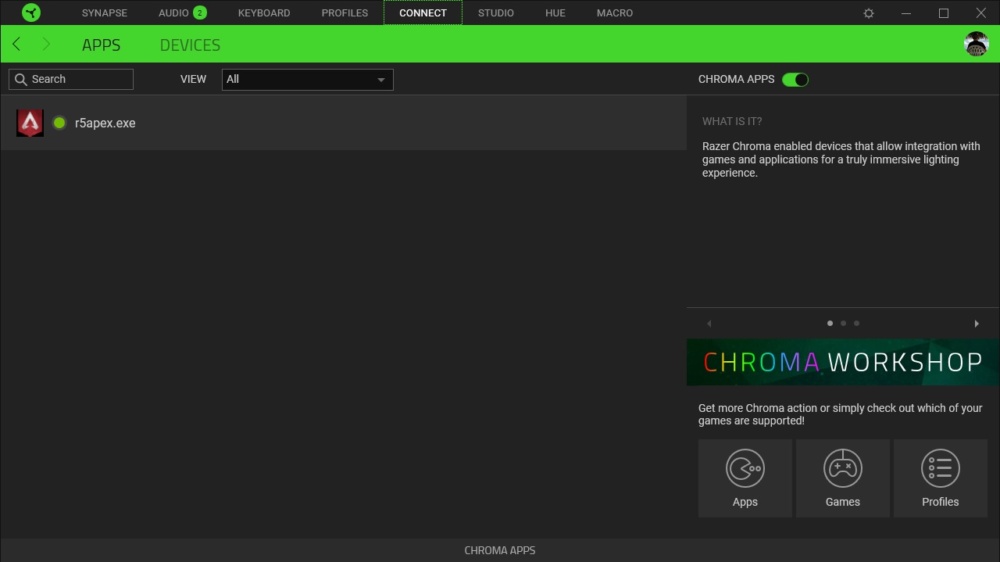
Task: Open the Studio tab
Action: click(x=496, y=13)
